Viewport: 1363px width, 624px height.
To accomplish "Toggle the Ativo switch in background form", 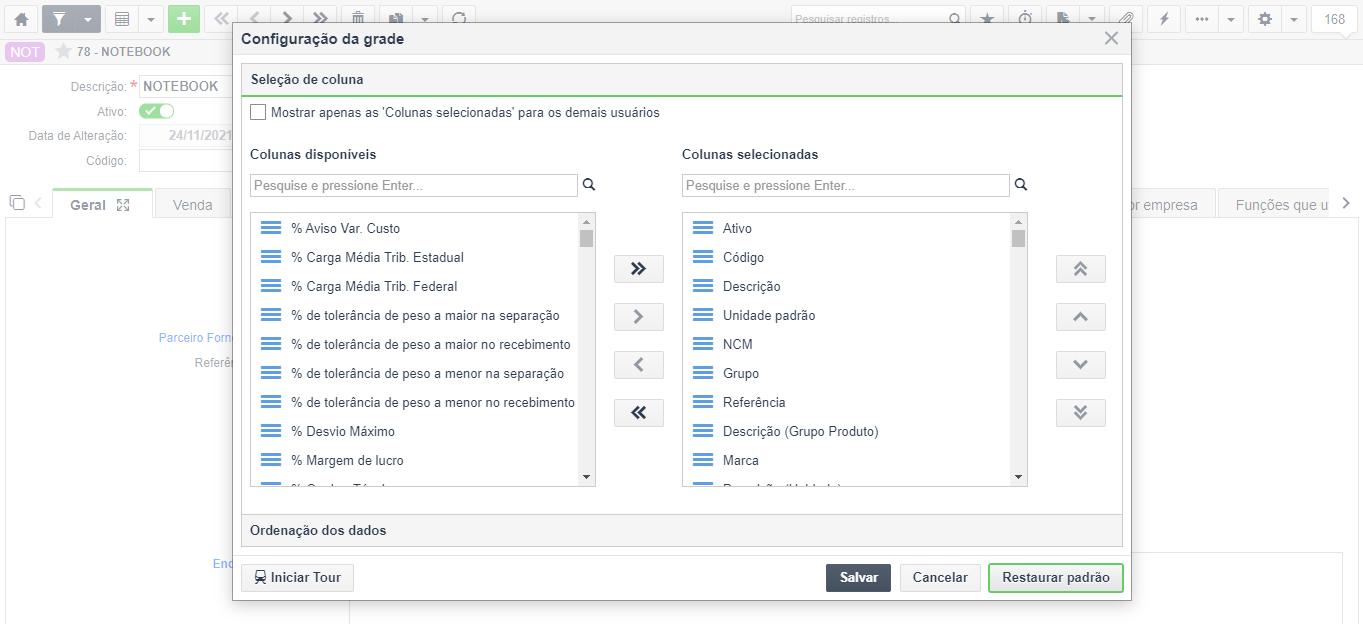I will [x=157, y=111].
